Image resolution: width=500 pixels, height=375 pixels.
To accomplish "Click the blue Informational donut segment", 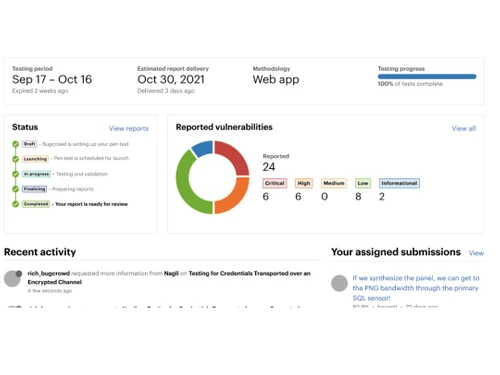I will tap(204, 148).
